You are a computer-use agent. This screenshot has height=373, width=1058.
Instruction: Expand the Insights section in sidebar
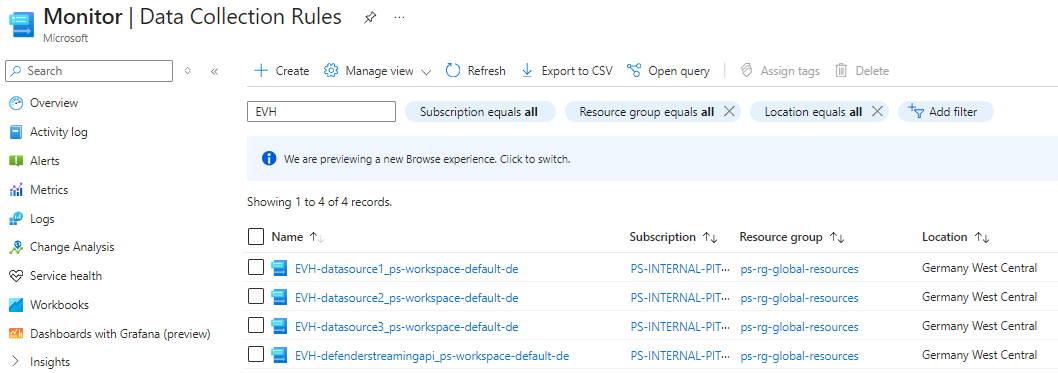click(16, 362)
